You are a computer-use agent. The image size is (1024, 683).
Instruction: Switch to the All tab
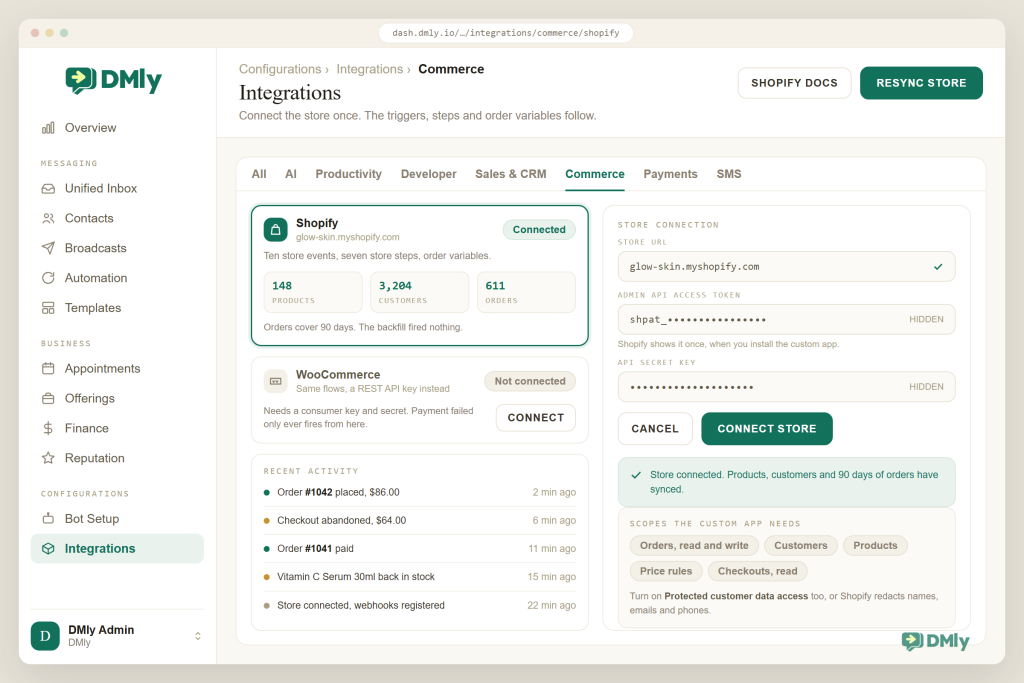click(x=259, y=174)
